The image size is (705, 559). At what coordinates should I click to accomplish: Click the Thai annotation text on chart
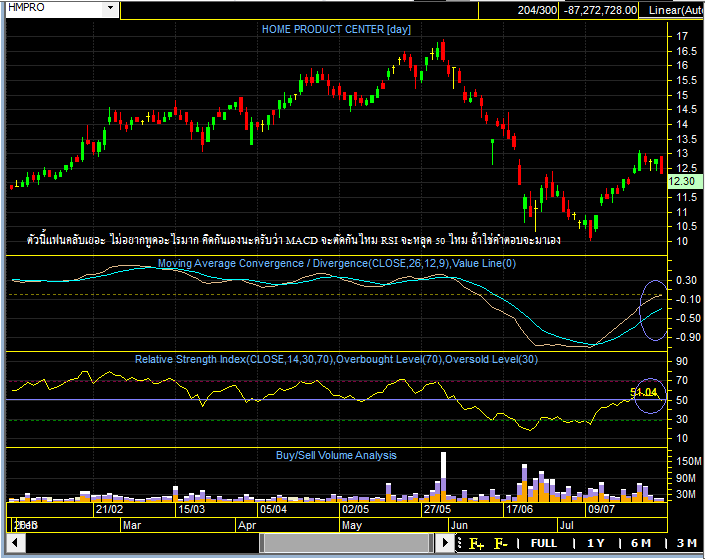[293, 240]
